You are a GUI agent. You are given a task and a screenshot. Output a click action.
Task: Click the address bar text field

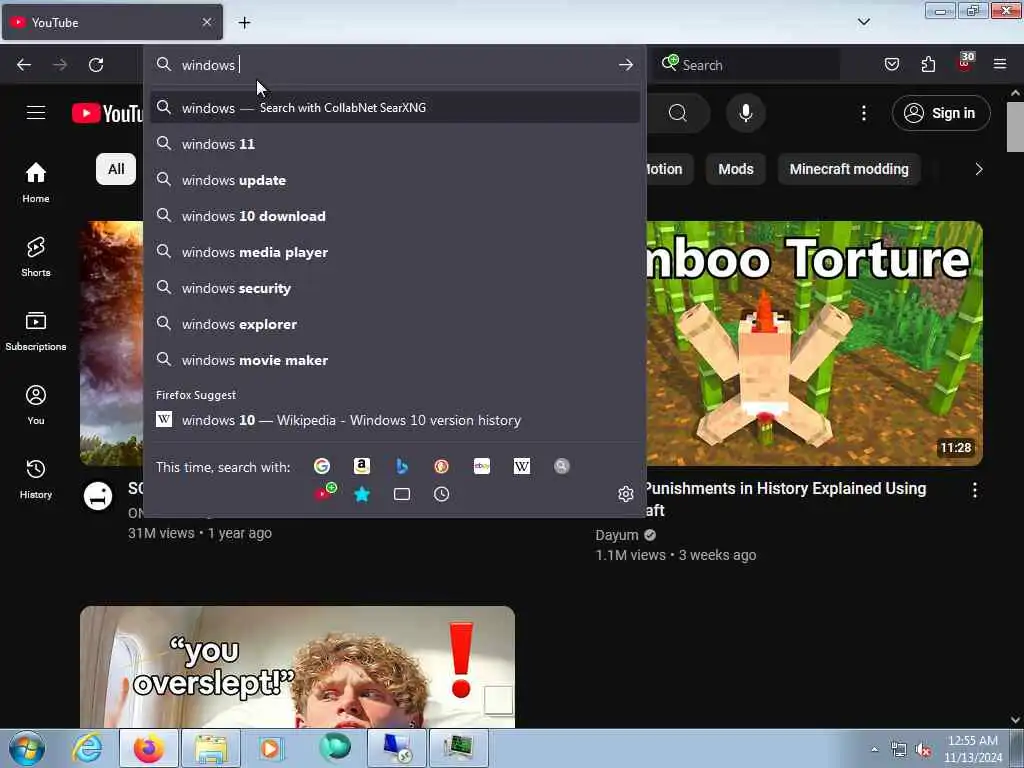click(395, 65)
